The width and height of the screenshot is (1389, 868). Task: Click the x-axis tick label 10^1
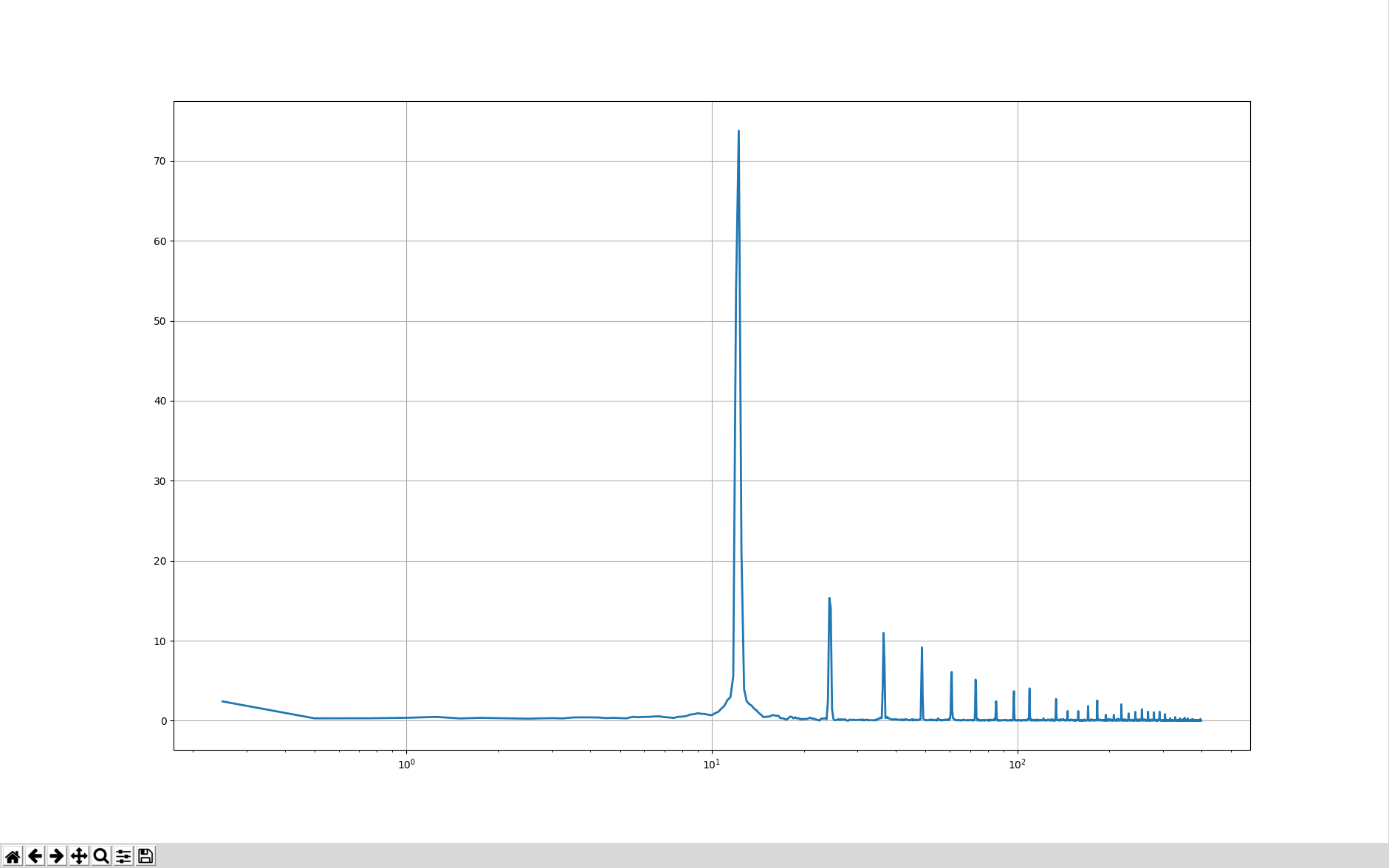click(712, 764)
